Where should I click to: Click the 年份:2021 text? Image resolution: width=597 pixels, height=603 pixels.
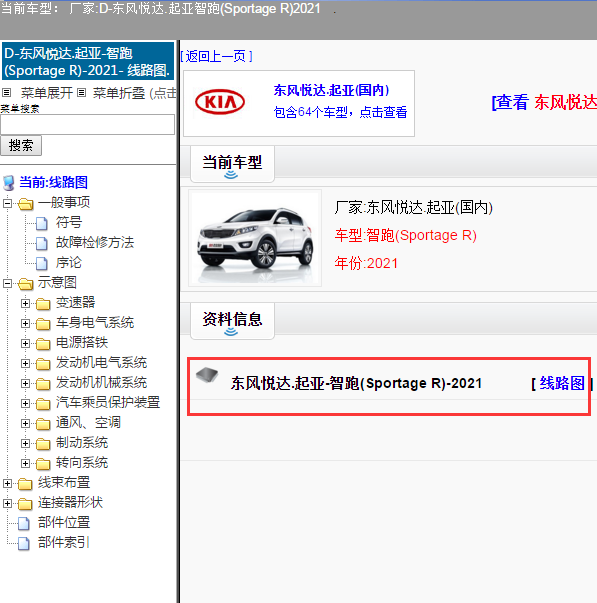click(x=366, y=263)
